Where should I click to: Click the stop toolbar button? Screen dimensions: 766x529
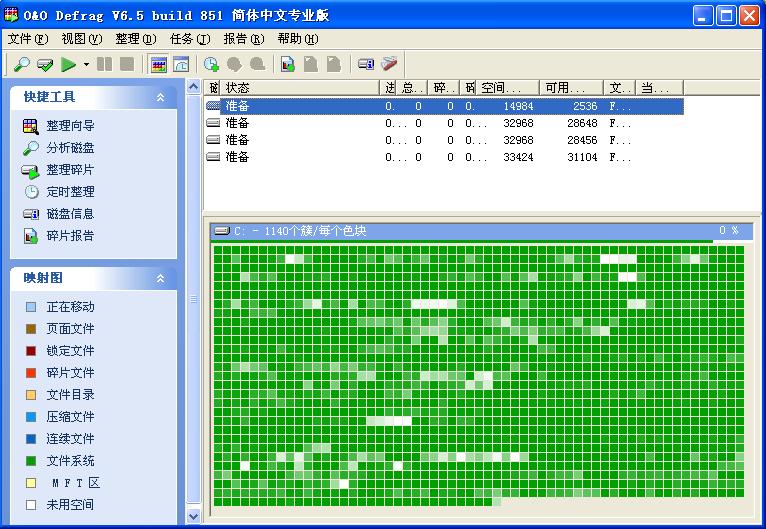(x=127, y=64)
